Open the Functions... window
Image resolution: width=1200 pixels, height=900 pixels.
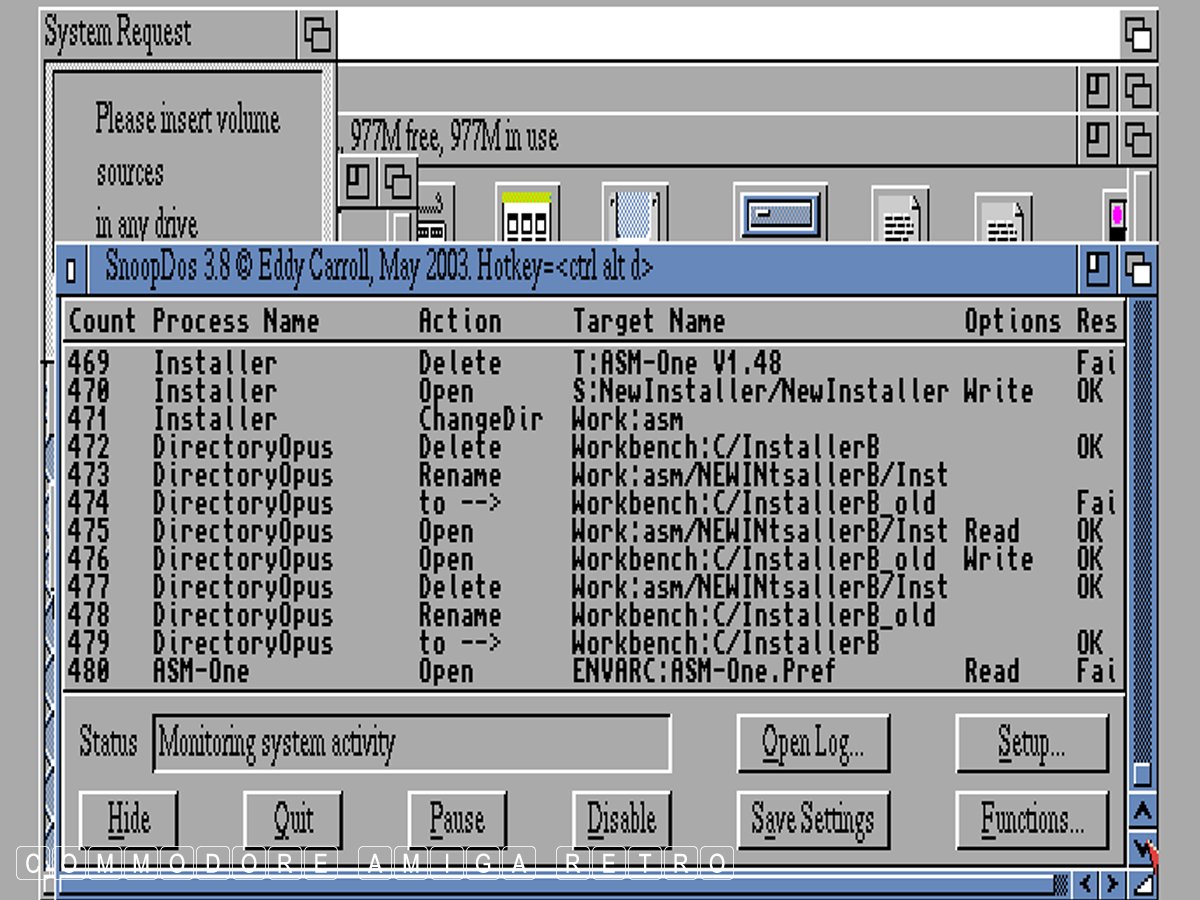pos(1032,820)
